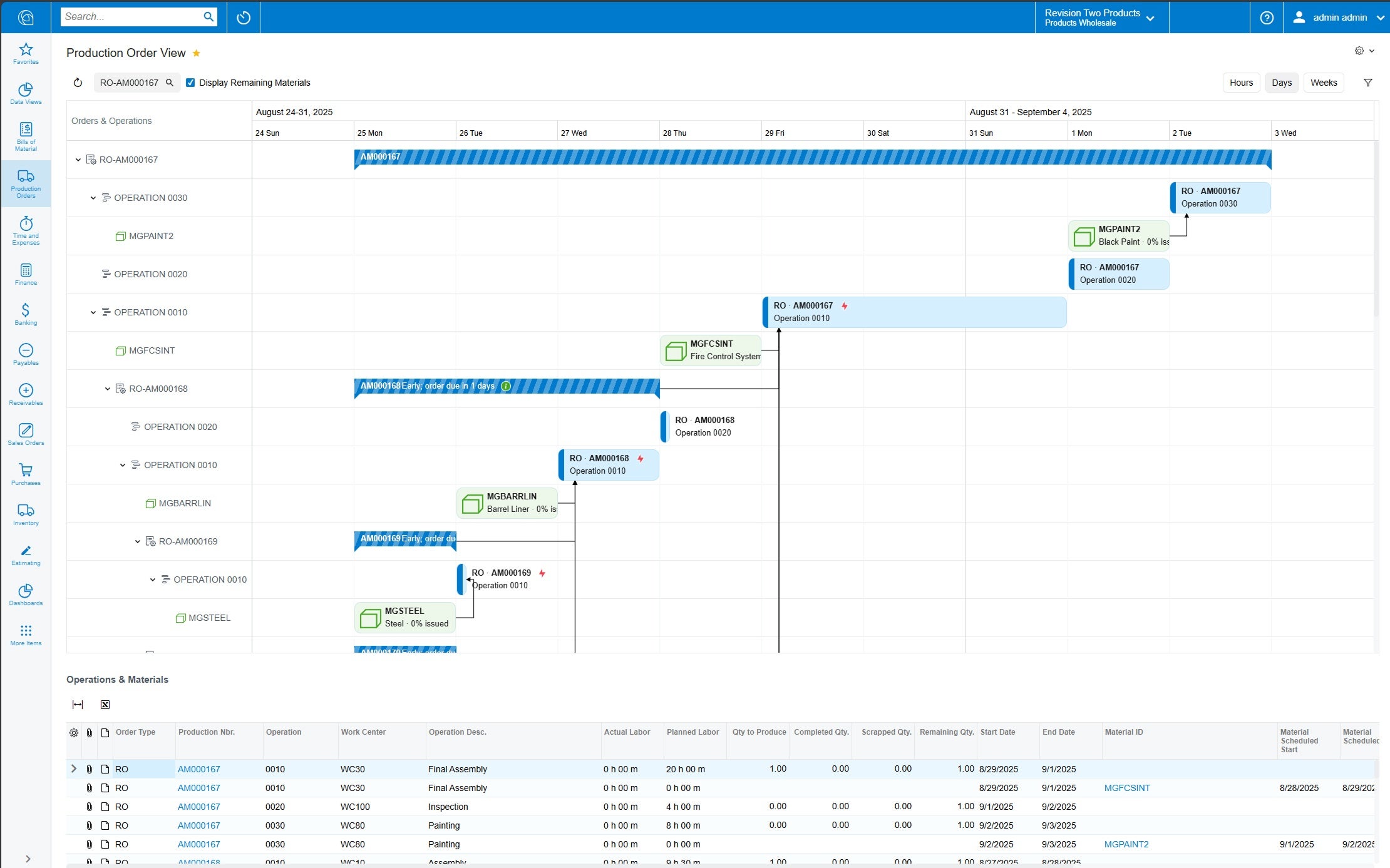Open the MGPAINT2 material link
The width and height of the screenshot is (1390, 868).
tap(1126, 844)
